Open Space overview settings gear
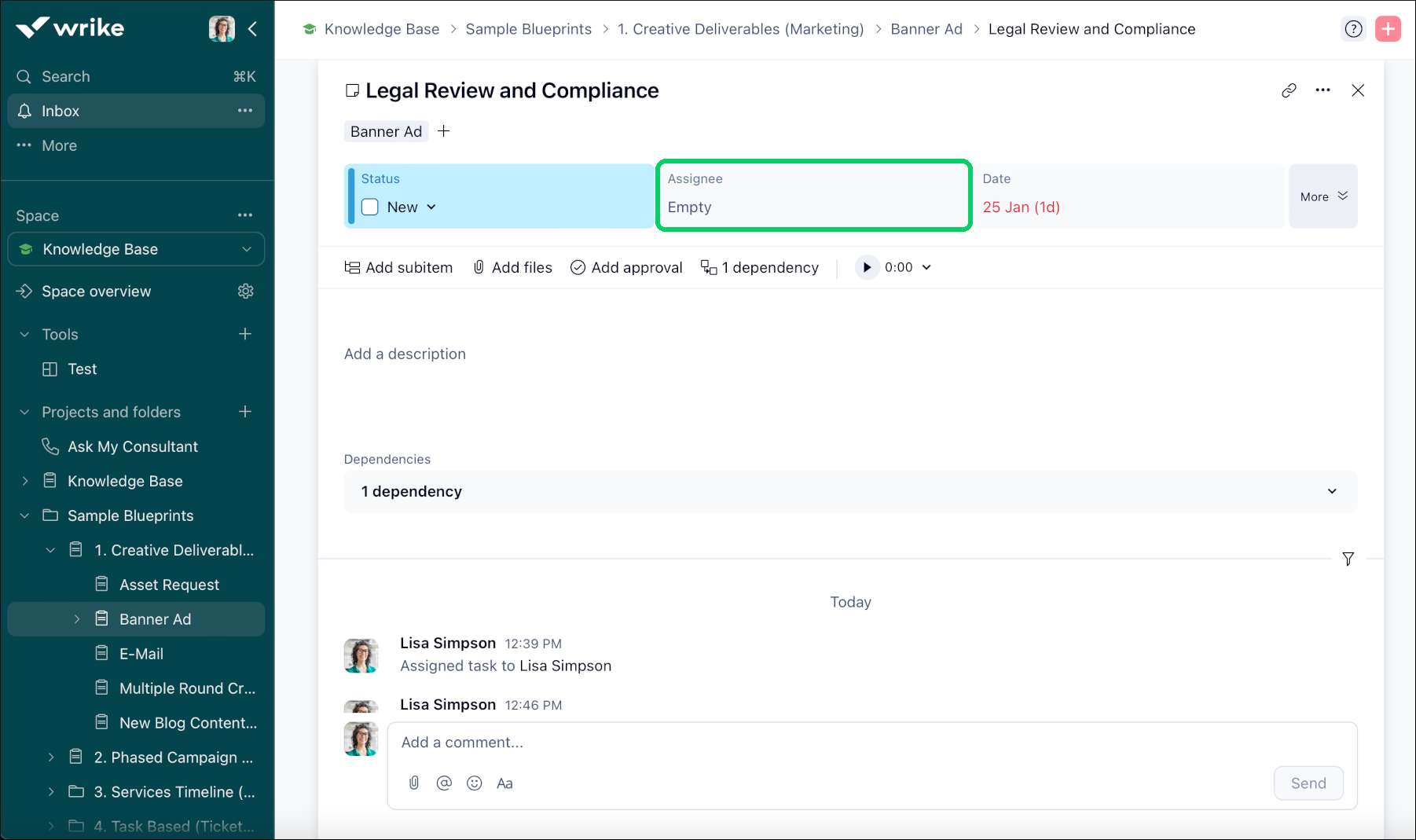Image resolution: width=1416 pixels, height=840 pixels. 245,292
